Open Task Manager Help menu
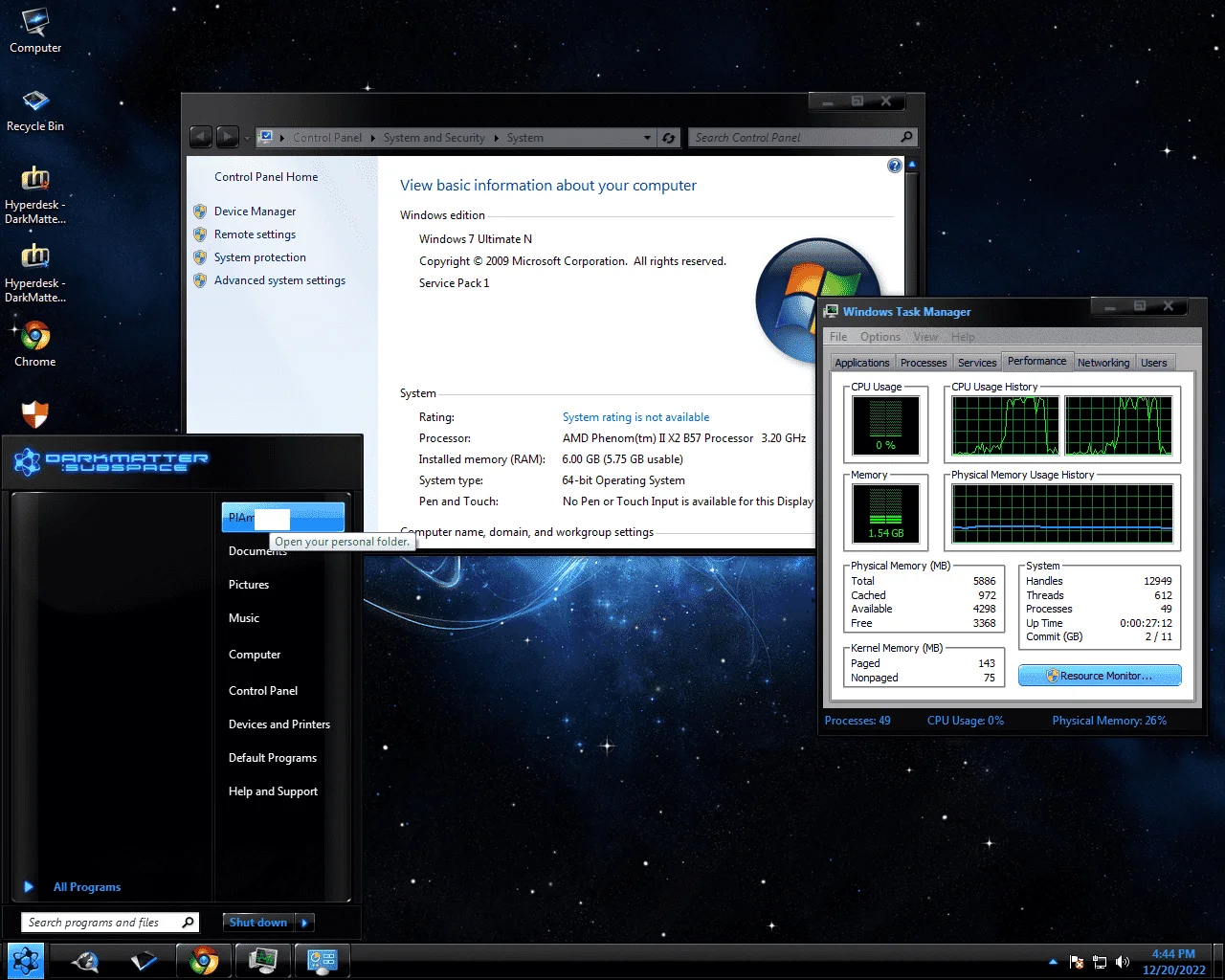Viewport: 1225px width, 980px height. [x=963, y=337]
